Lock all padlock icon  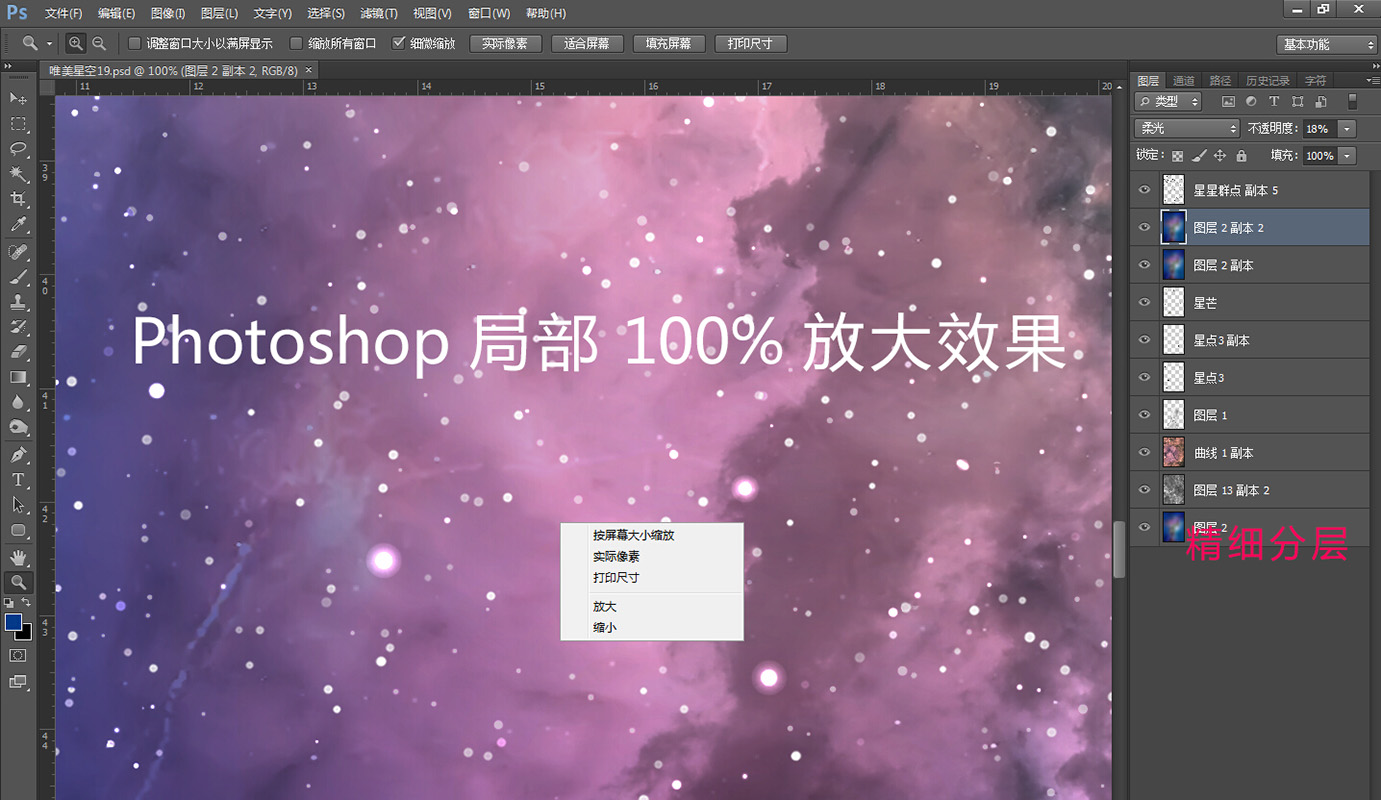pos(1241,156)
